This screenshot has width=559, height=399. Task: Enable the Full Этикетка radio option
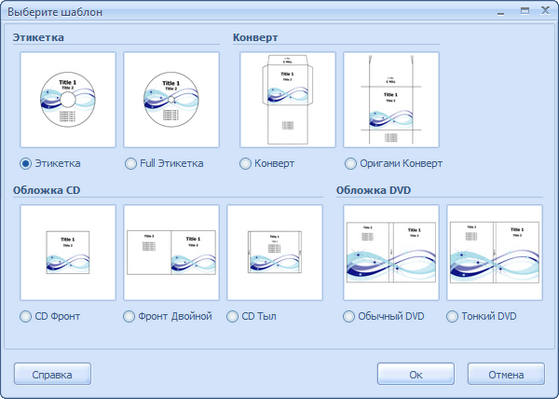click(x=130, y=164)
